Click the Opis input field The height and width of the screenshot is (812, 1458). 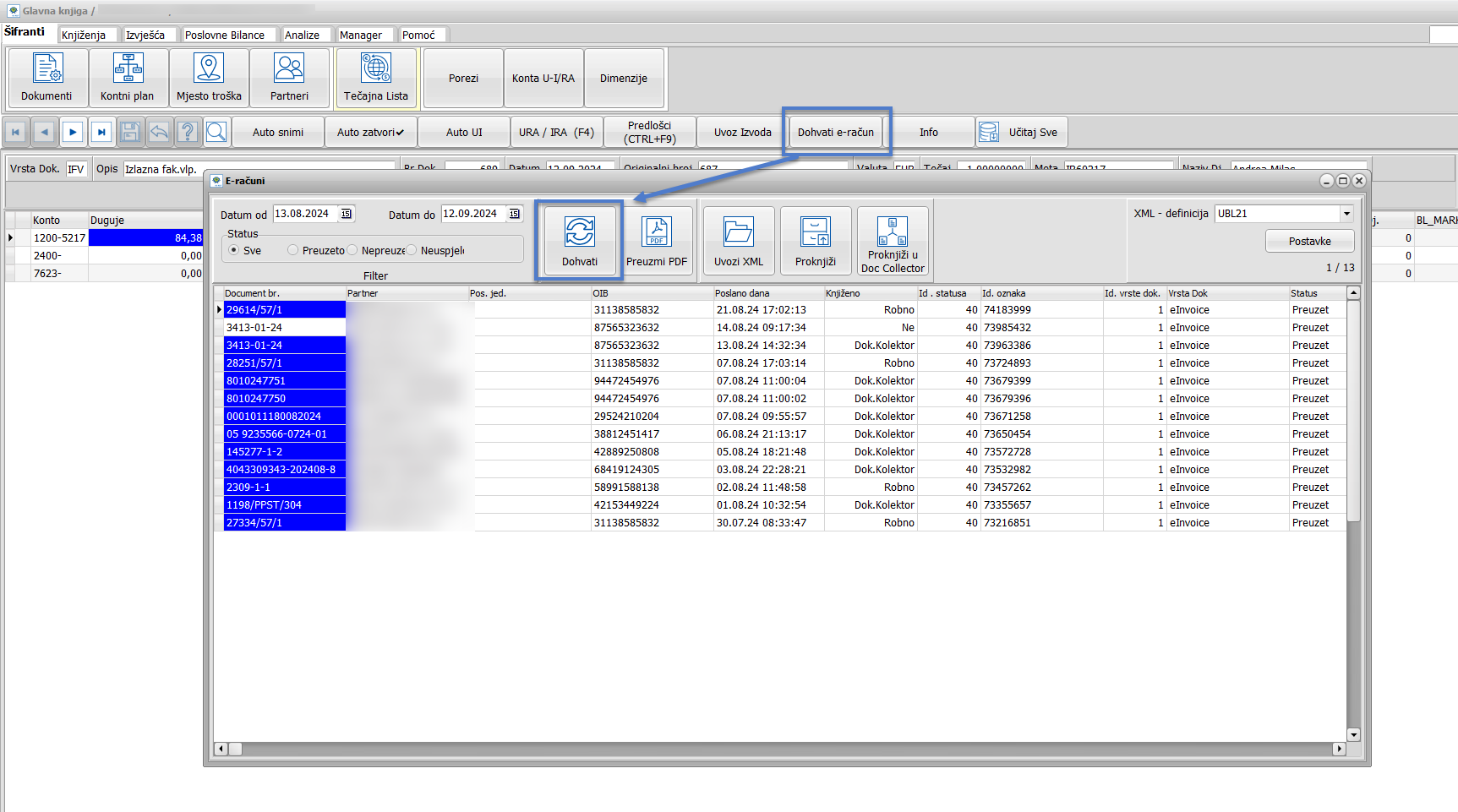(x=259, y=169)
